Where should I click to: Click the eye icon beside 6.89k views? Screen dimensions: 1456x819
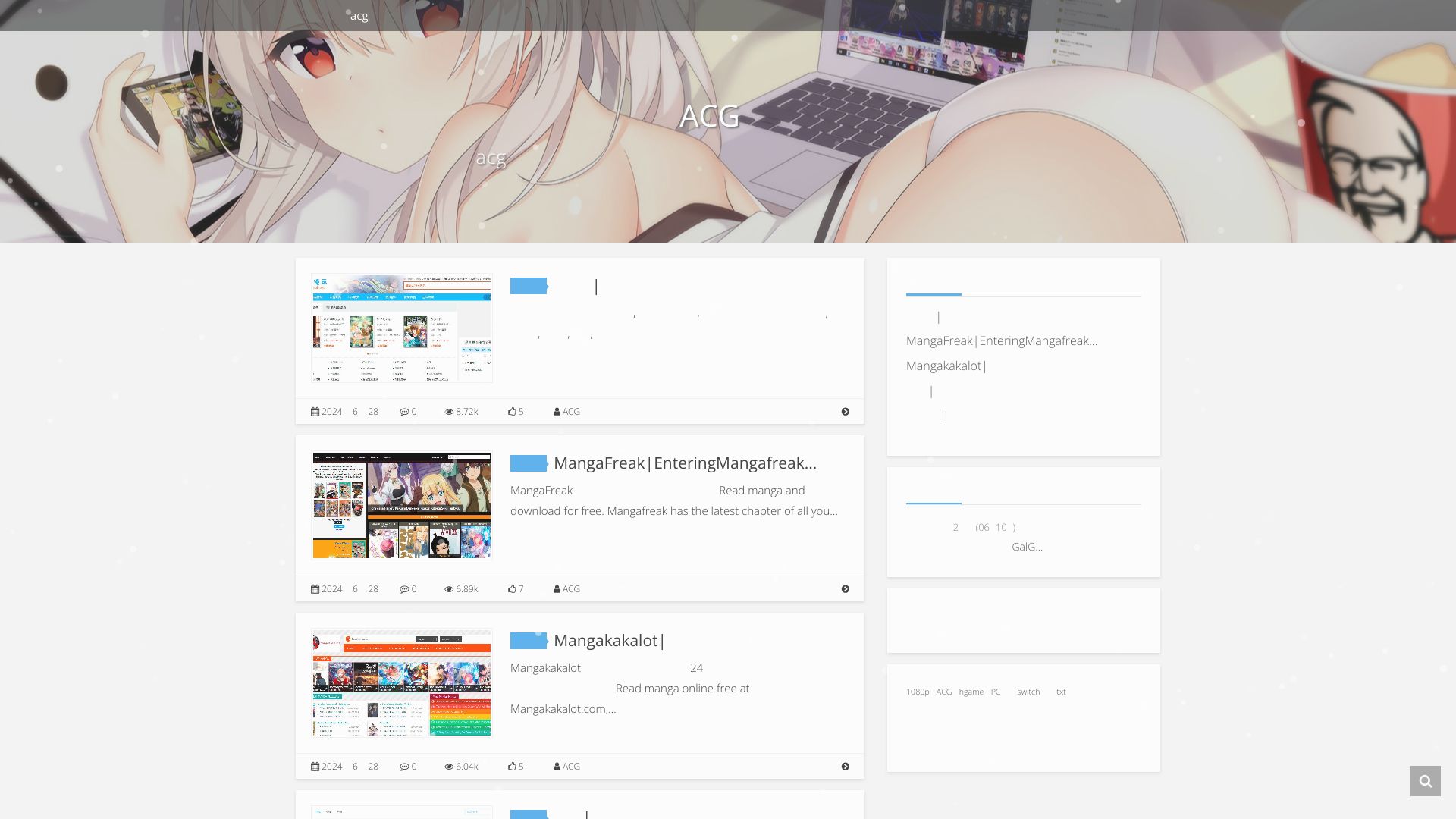(x=449, y=589)
